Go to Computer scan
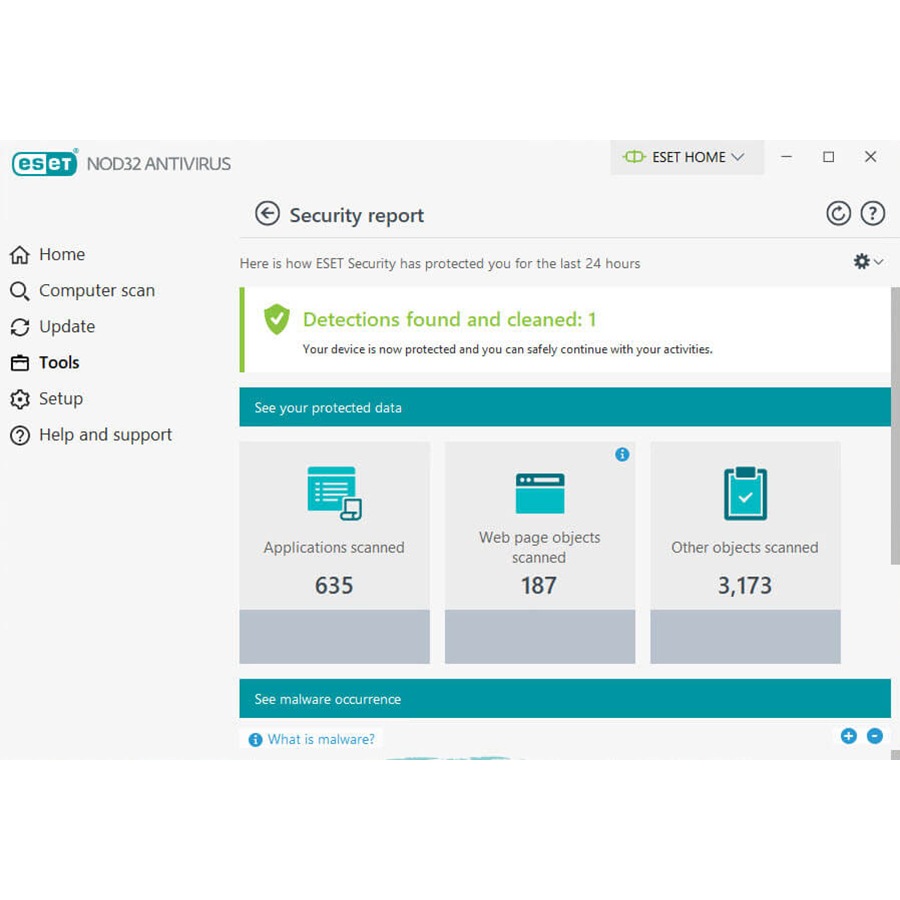The image size is (900, 900). [x=97, y=290]
